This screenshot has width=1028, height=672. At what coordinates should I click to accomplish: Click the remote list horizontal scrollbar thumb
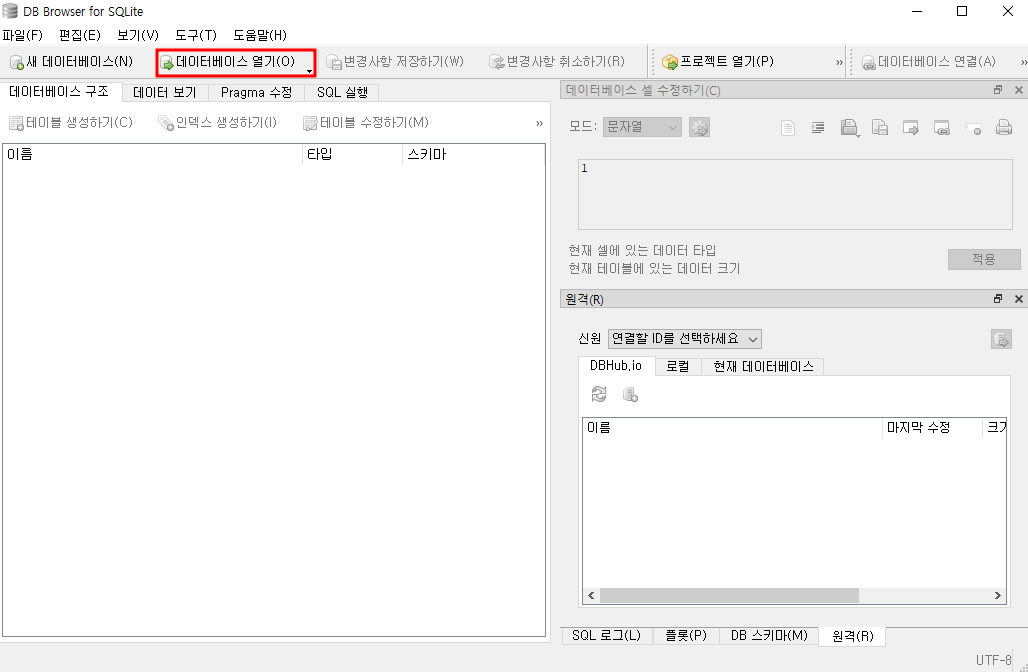point(728,596)
